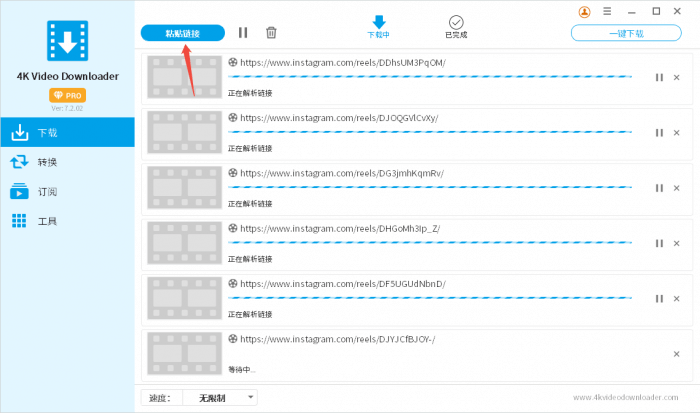
Task: Click thumbnail of the DHGoMh3Ip_Z reel
Action: click(x=184, y=243)
